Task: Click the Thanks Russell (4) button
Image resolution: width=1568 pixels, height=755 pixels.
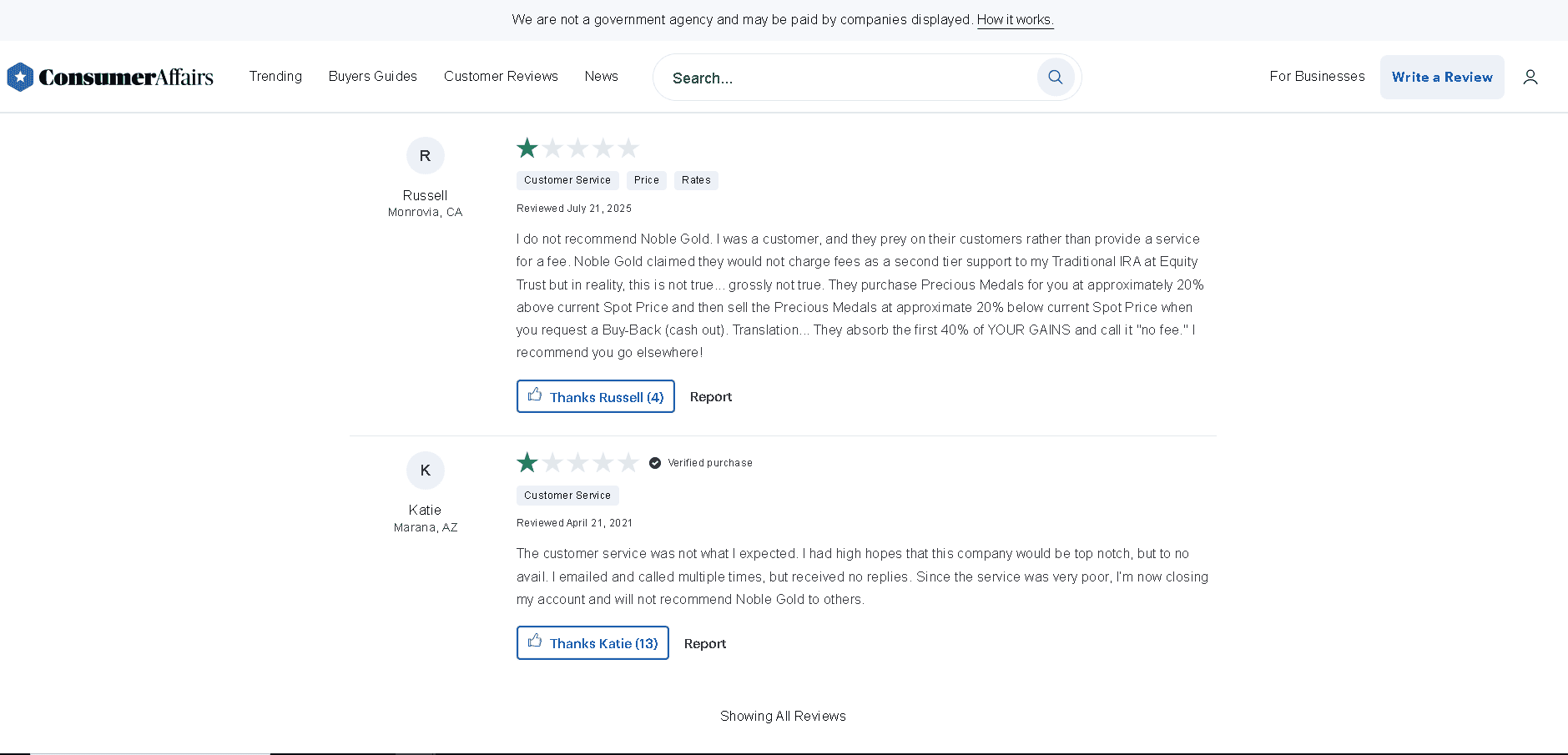Action: [x=596, y=396]
